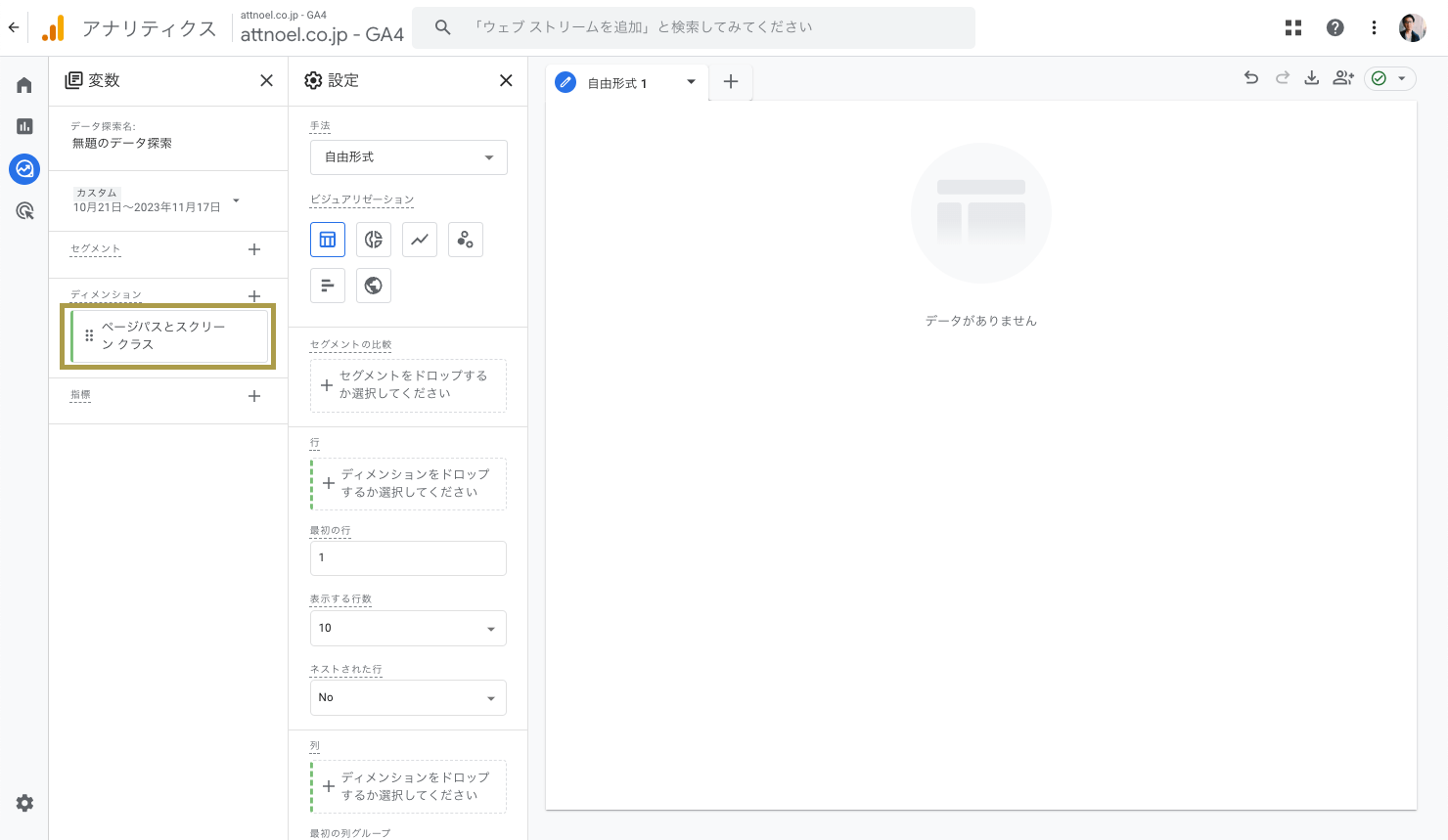Add a new metric in 指標
1448x840 pixels.
pos(254,396)
